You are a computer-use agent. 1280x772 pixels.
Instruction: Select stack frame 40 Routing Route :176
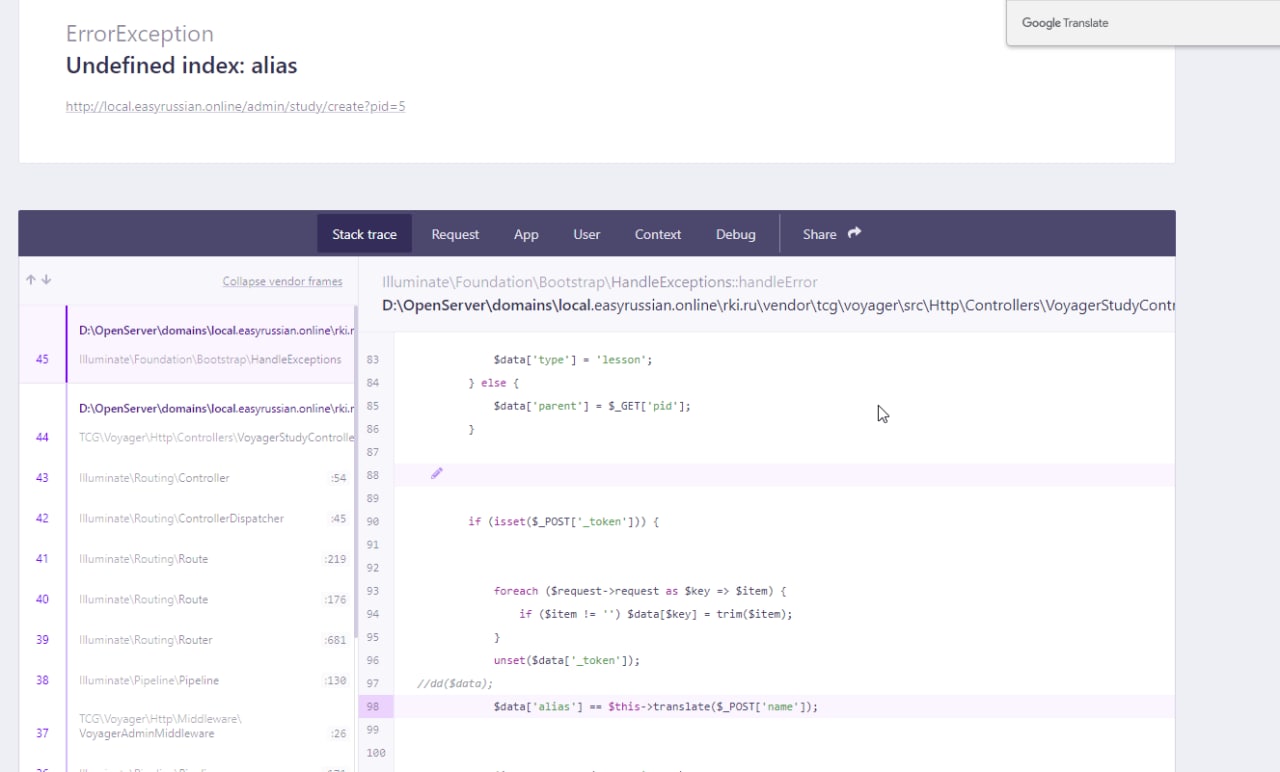[x=187, y=599]
